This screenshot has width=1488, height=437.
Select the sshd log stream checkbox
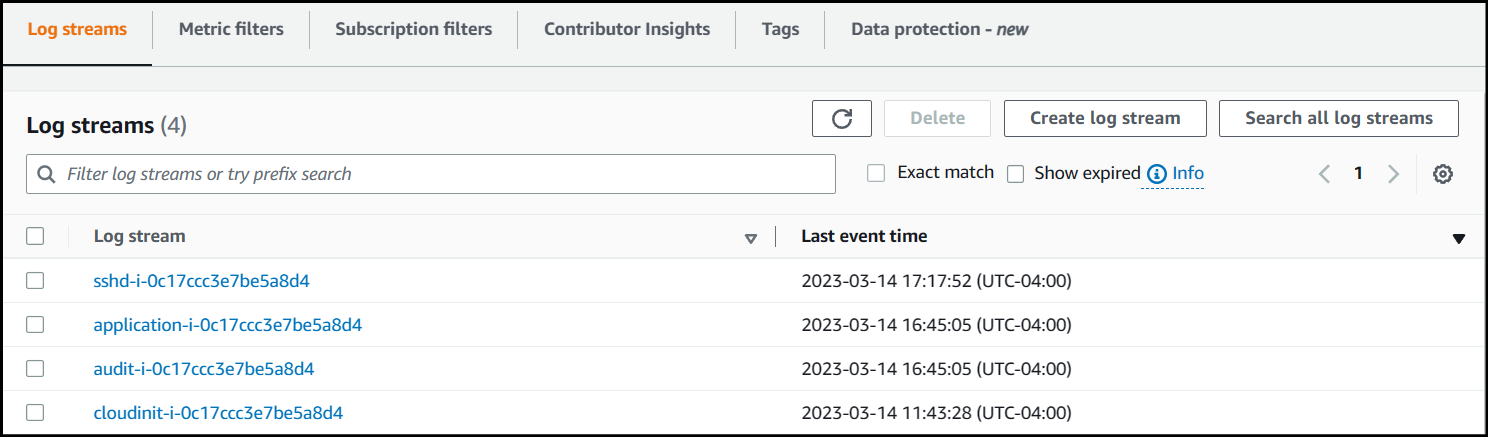[35, 281]
